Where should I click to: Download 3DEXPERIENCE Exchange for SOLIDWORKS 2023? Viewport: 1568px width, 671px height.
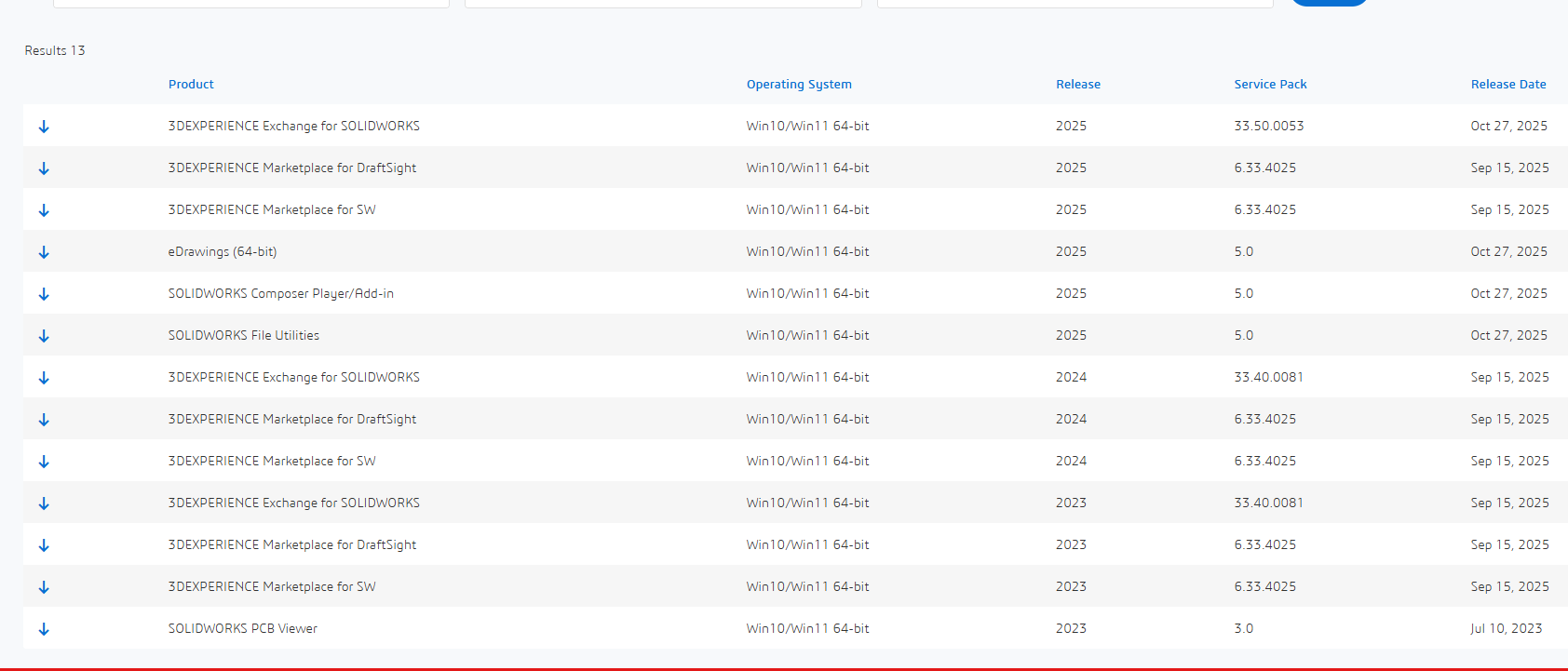[x=44, y=503]
